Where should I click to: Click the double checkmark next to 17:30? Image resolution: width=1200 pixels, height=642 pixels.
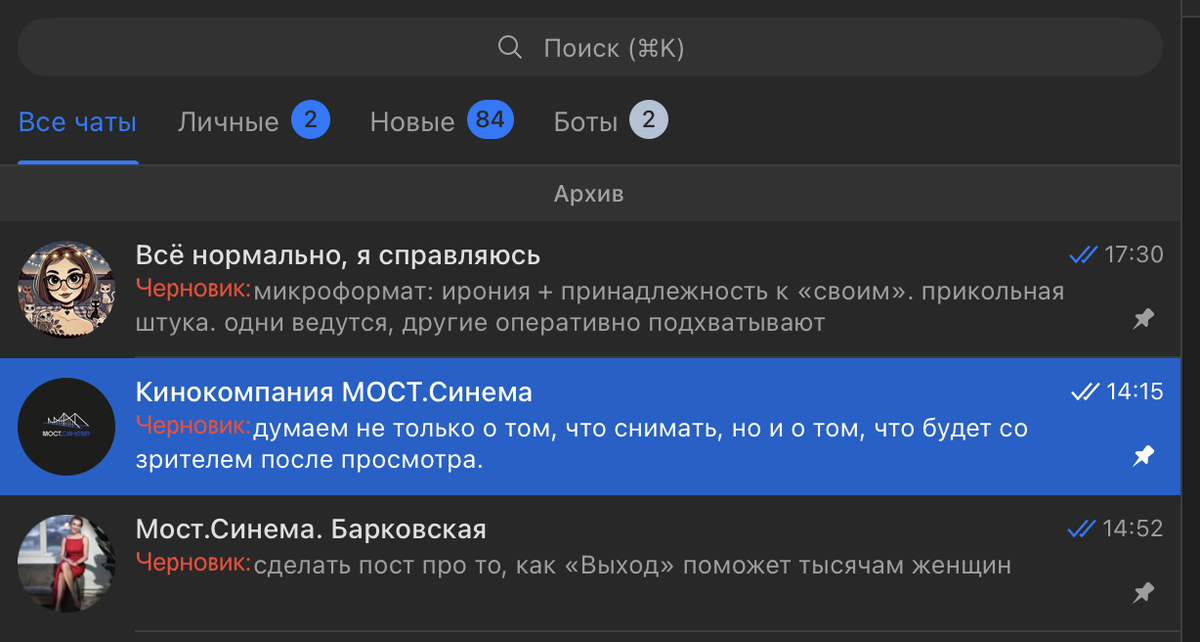tap(1084, 255)
